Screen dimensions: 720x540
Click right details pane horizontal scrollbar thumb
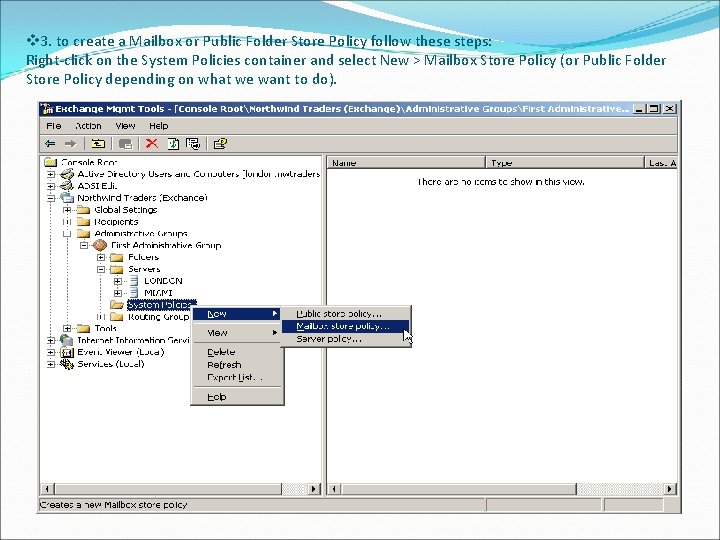coord(458,489)
